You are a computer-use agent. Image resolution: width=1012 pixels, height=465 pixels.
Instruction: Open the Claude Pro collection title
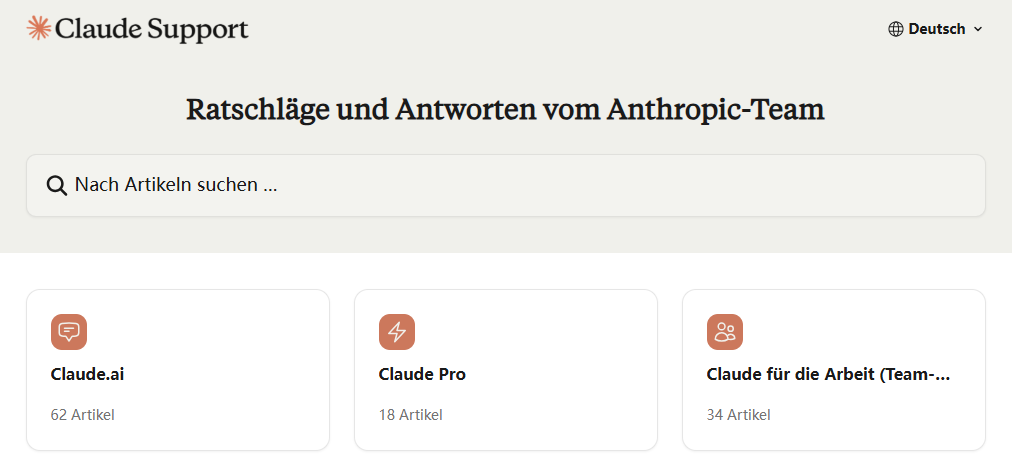(x=422, y=375)
